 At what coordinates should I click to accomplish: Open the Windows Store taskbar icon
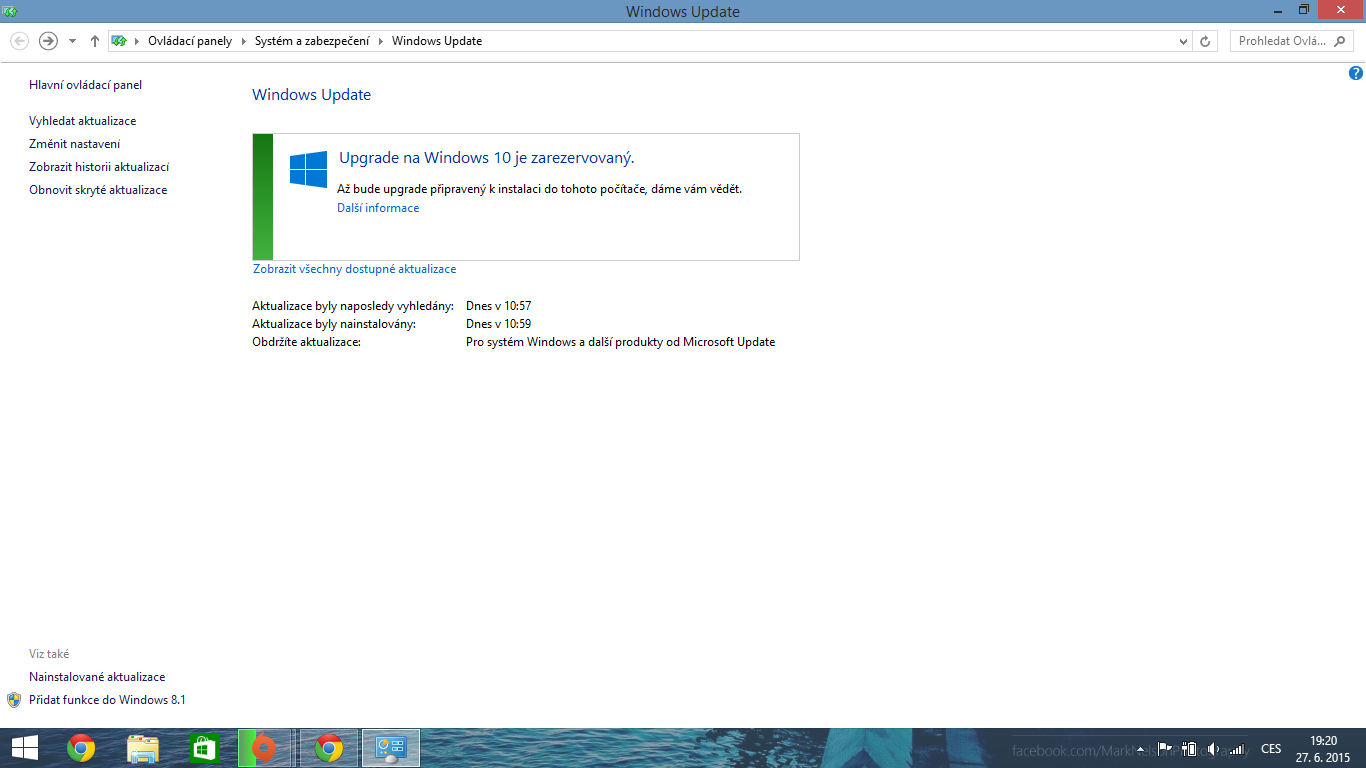205,748
